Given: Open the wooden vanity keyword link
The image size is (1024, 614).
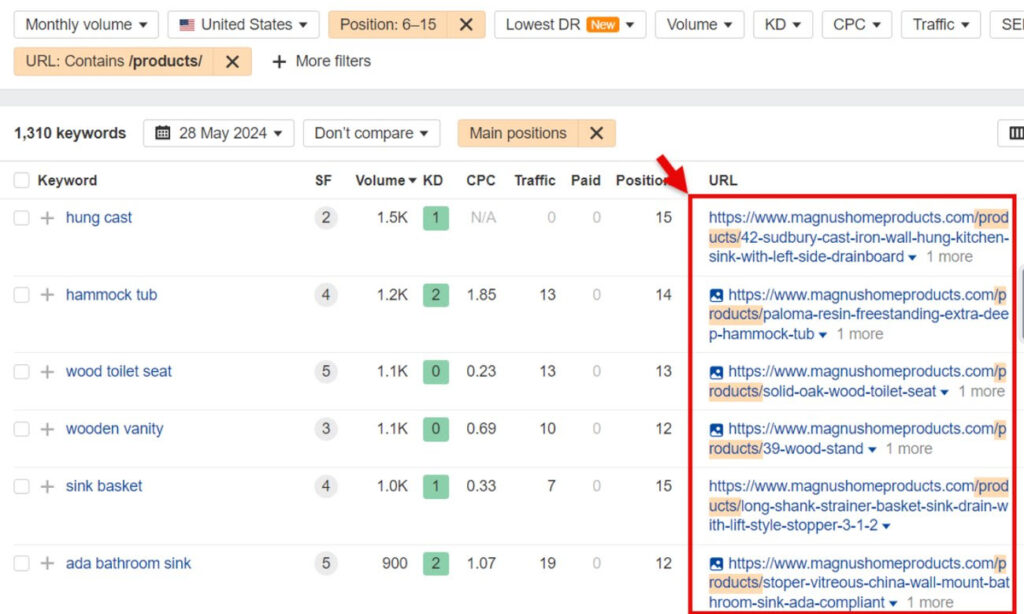Looking at the screenshot, I should coord(114,429).
